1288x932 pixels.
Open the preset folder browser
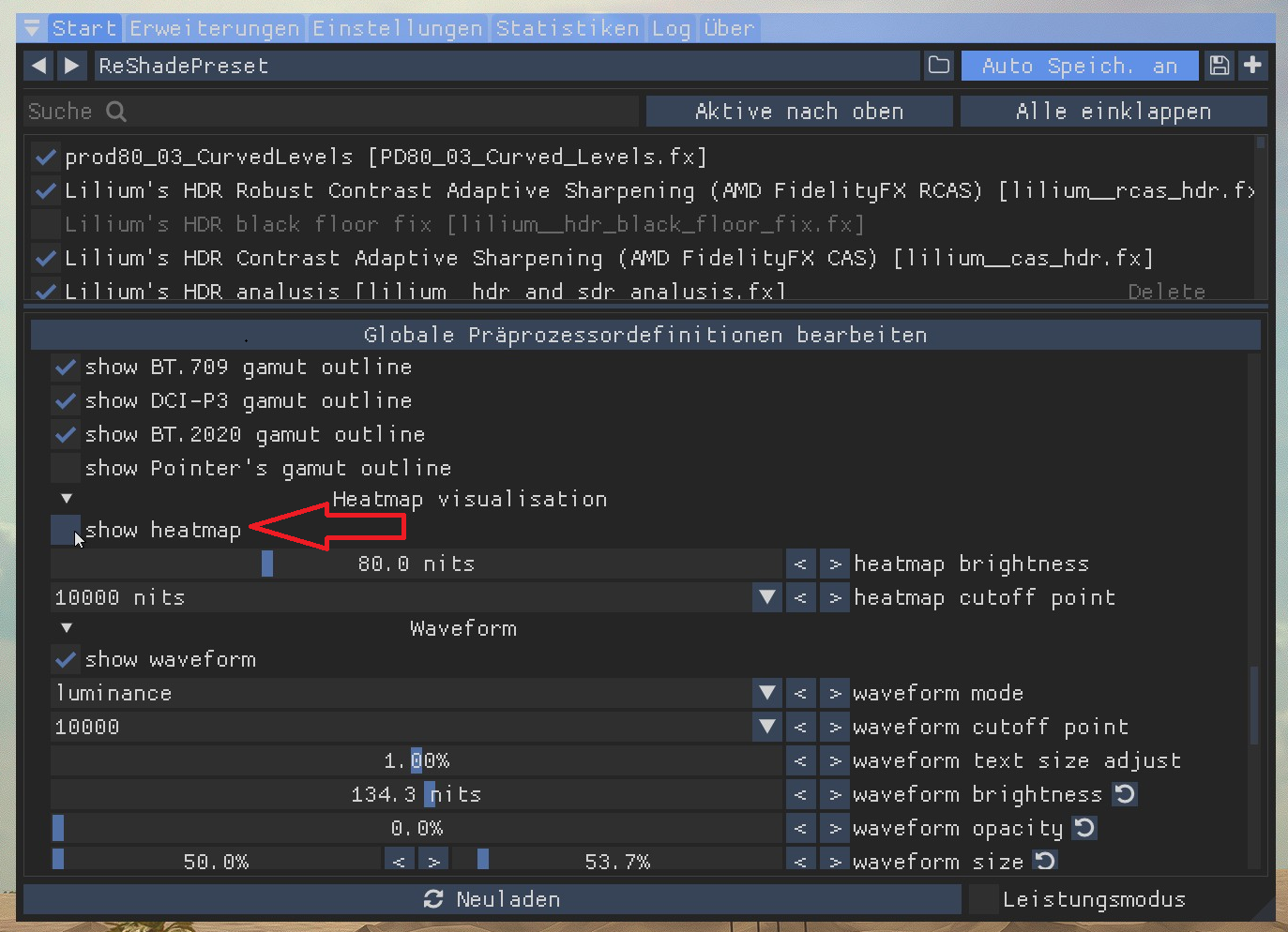(939, 65)
